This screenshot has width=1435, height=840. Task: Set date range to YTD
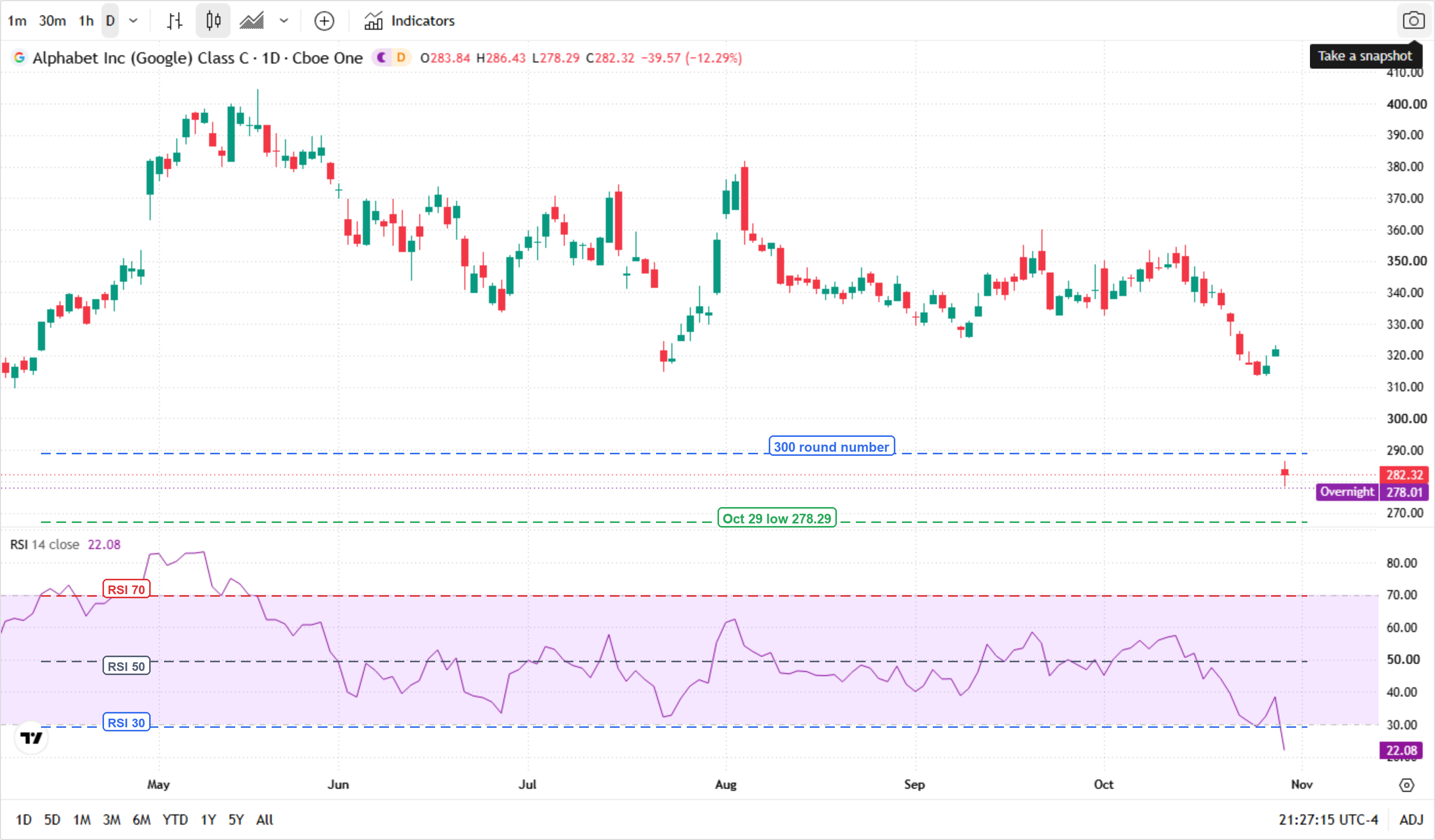coord(175,820)
